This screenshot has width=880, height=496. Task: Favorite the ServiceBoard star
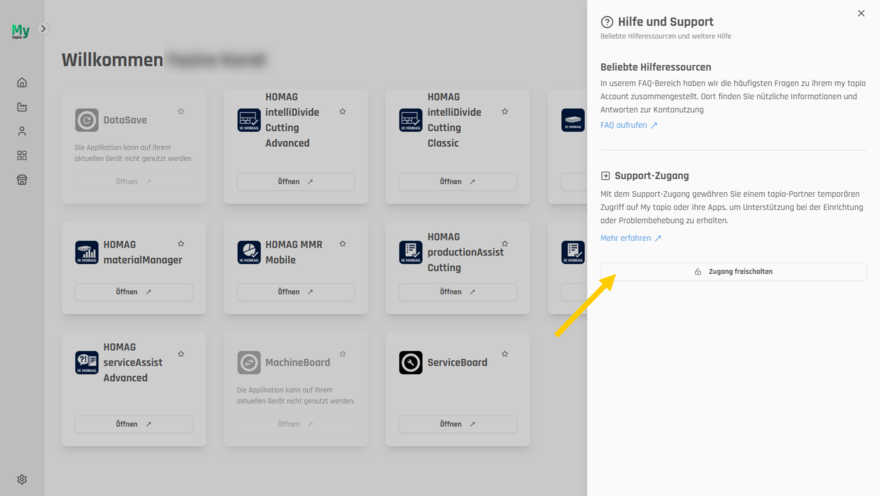coord(505,354)
